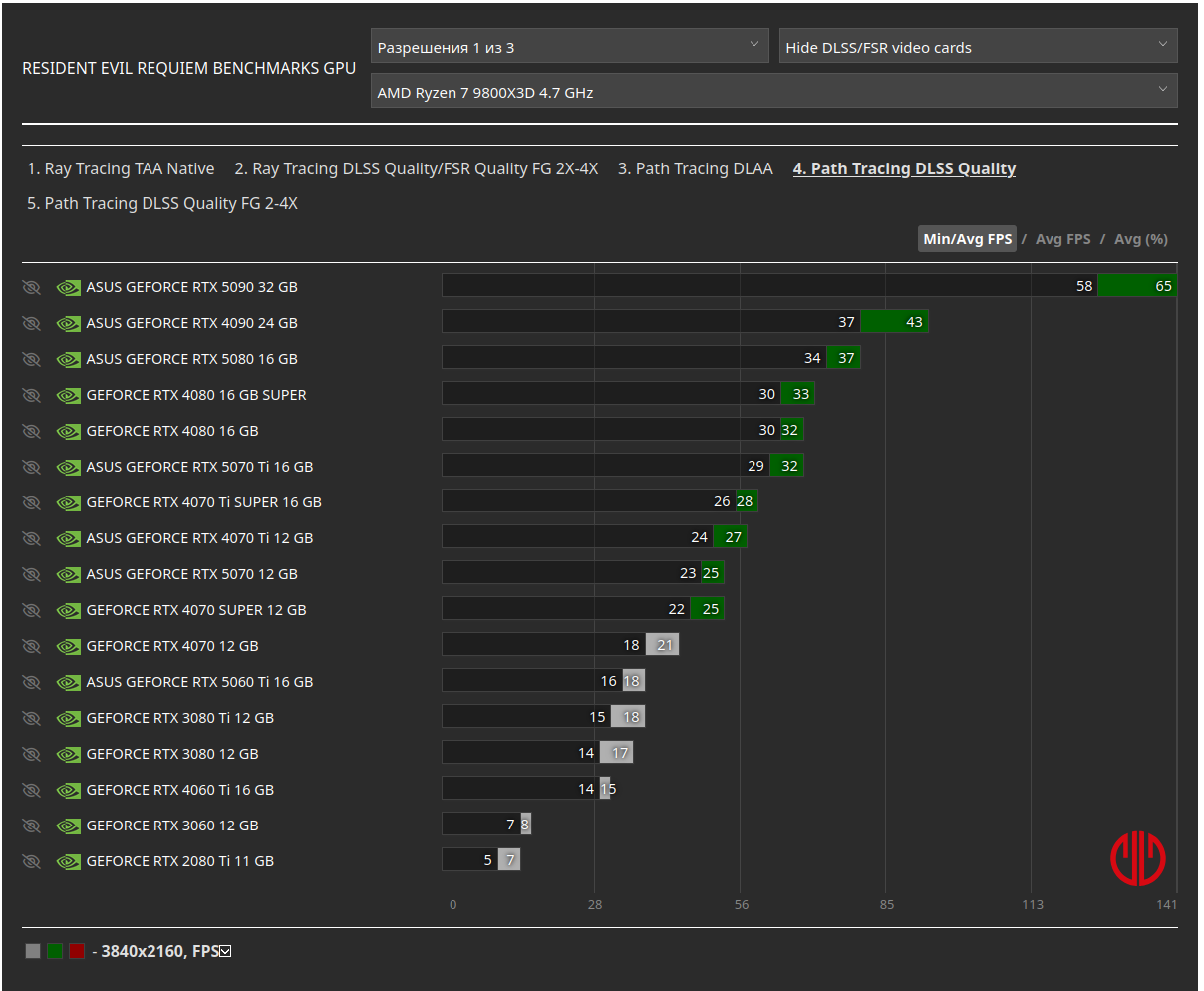
Task: Click NVIDIA logo beside RTX 4070 Ti SUPER 16 GB
Action: [68, 502]
